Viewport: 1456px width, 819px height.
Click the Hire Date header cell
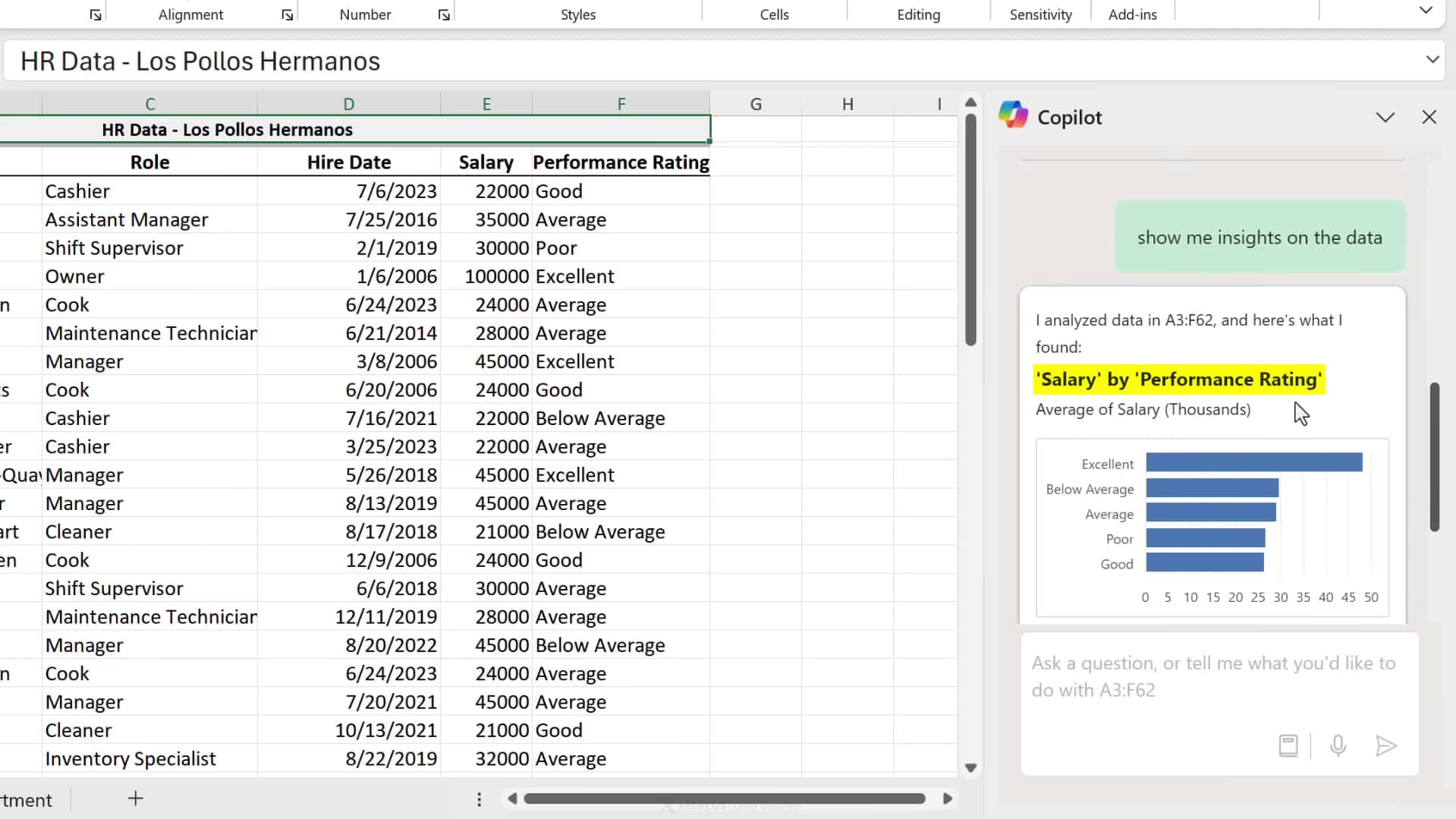[x=348, y=162]
